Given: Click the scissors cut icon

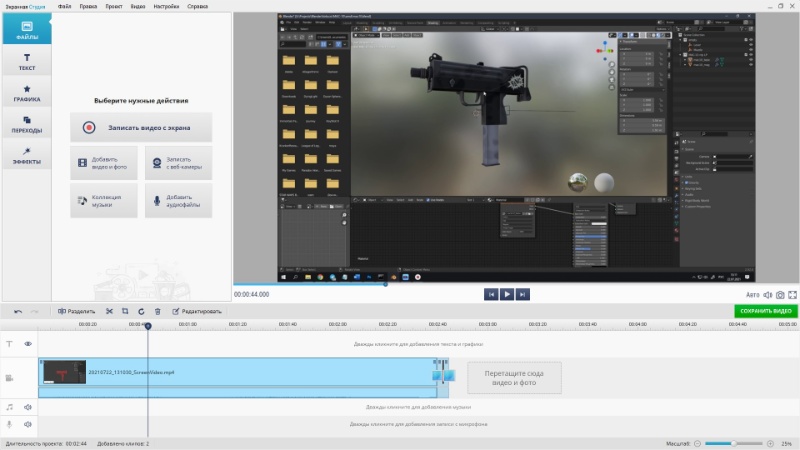Looking at the screenshot, I should (109, 311).
